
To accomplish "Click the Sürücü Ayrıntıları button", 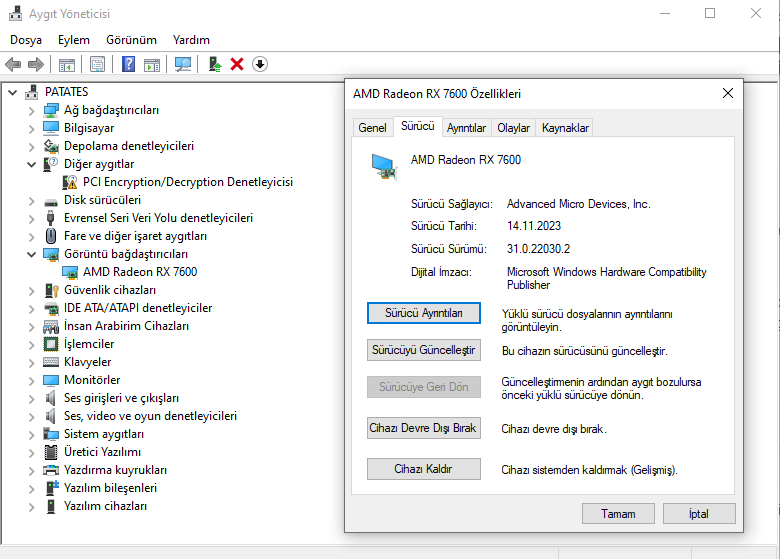I will (424, 313).
